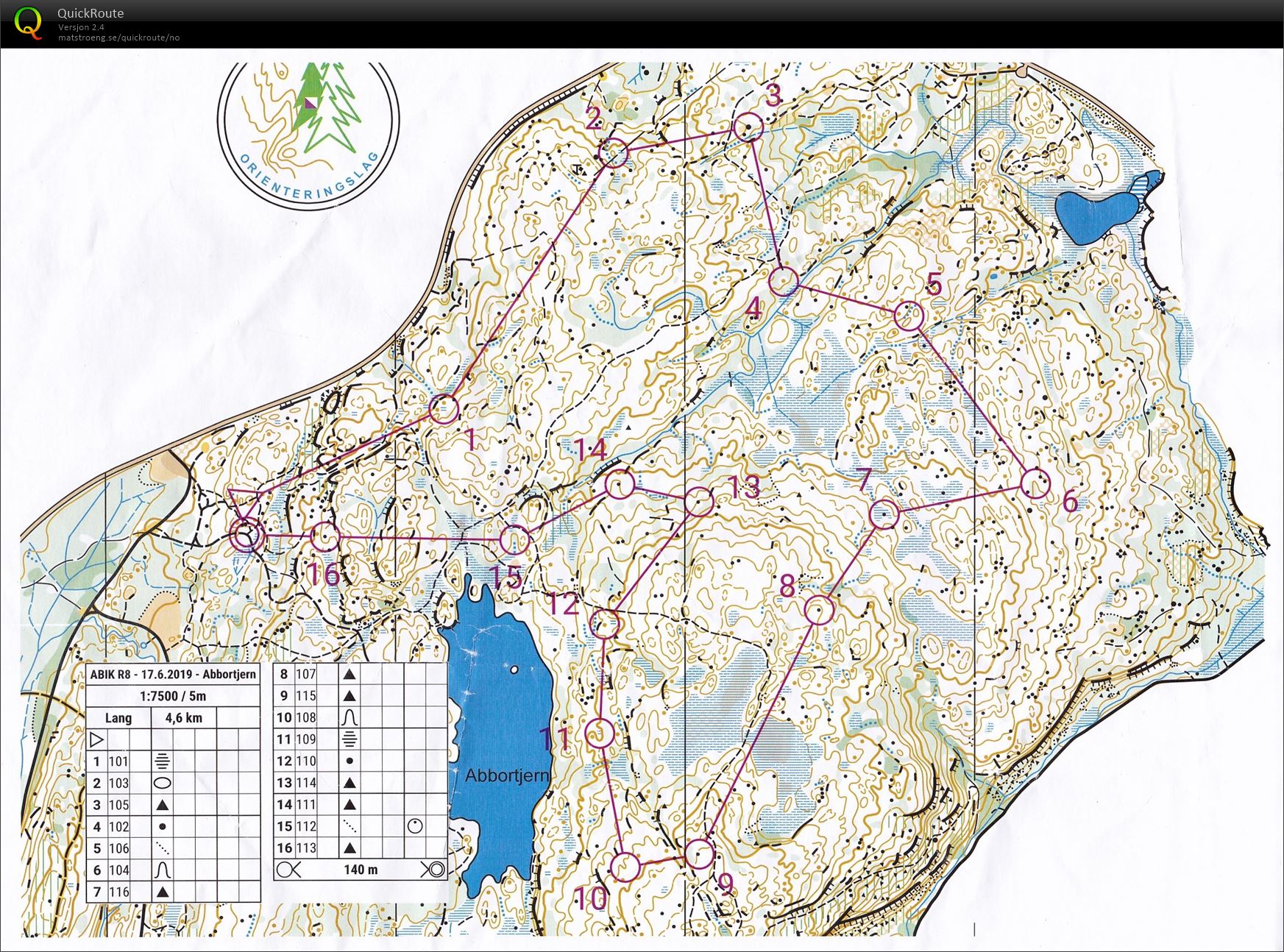Click the start triangle in the description table

click(x=97, y=739)
